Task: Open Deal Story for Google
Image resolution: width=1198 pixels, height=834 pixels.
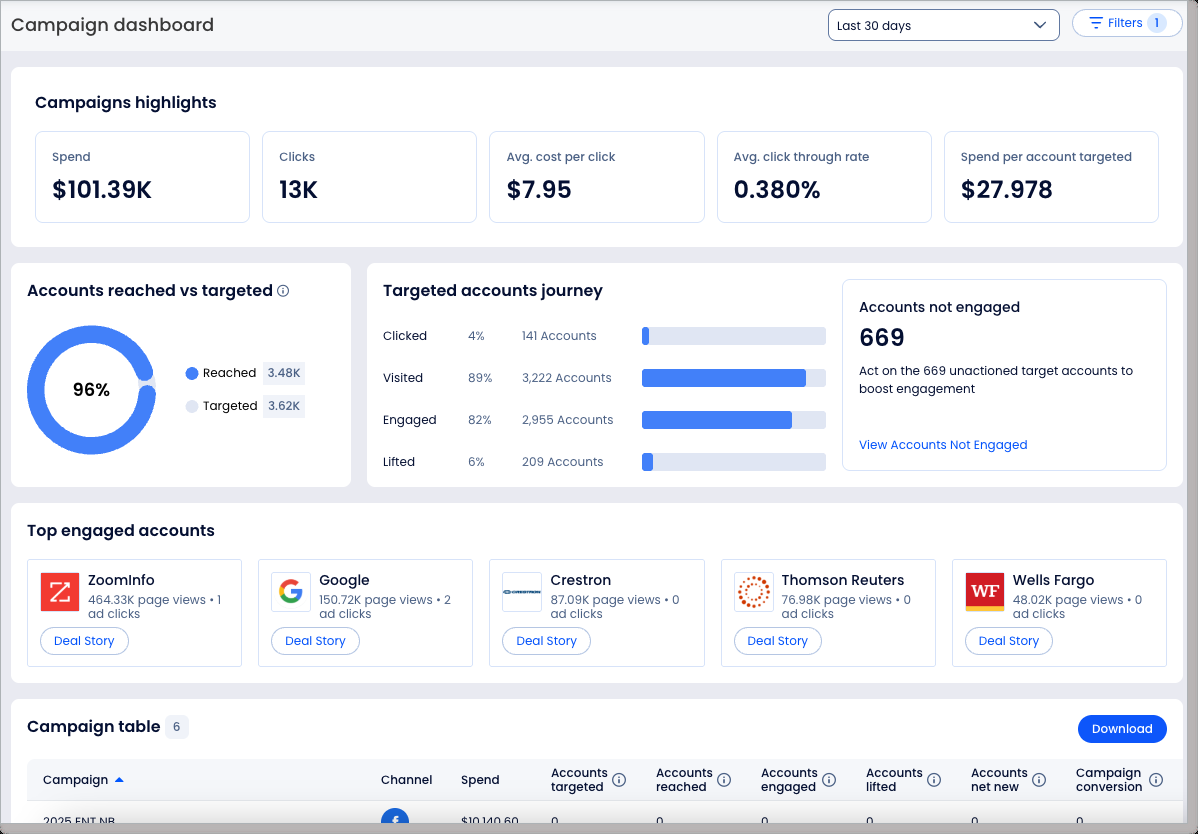Action: click(316, 641)
